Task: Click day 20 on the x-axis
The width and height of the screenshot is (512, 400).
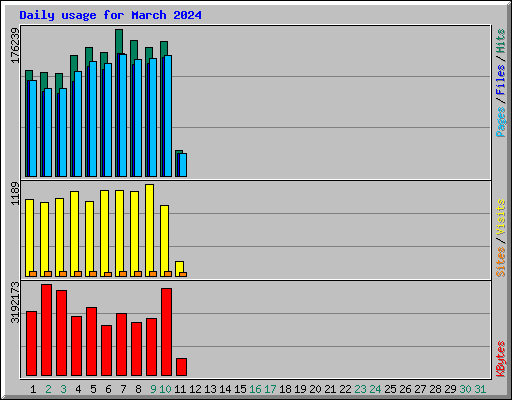Action: pyautogui.click(x=315, y=389)
